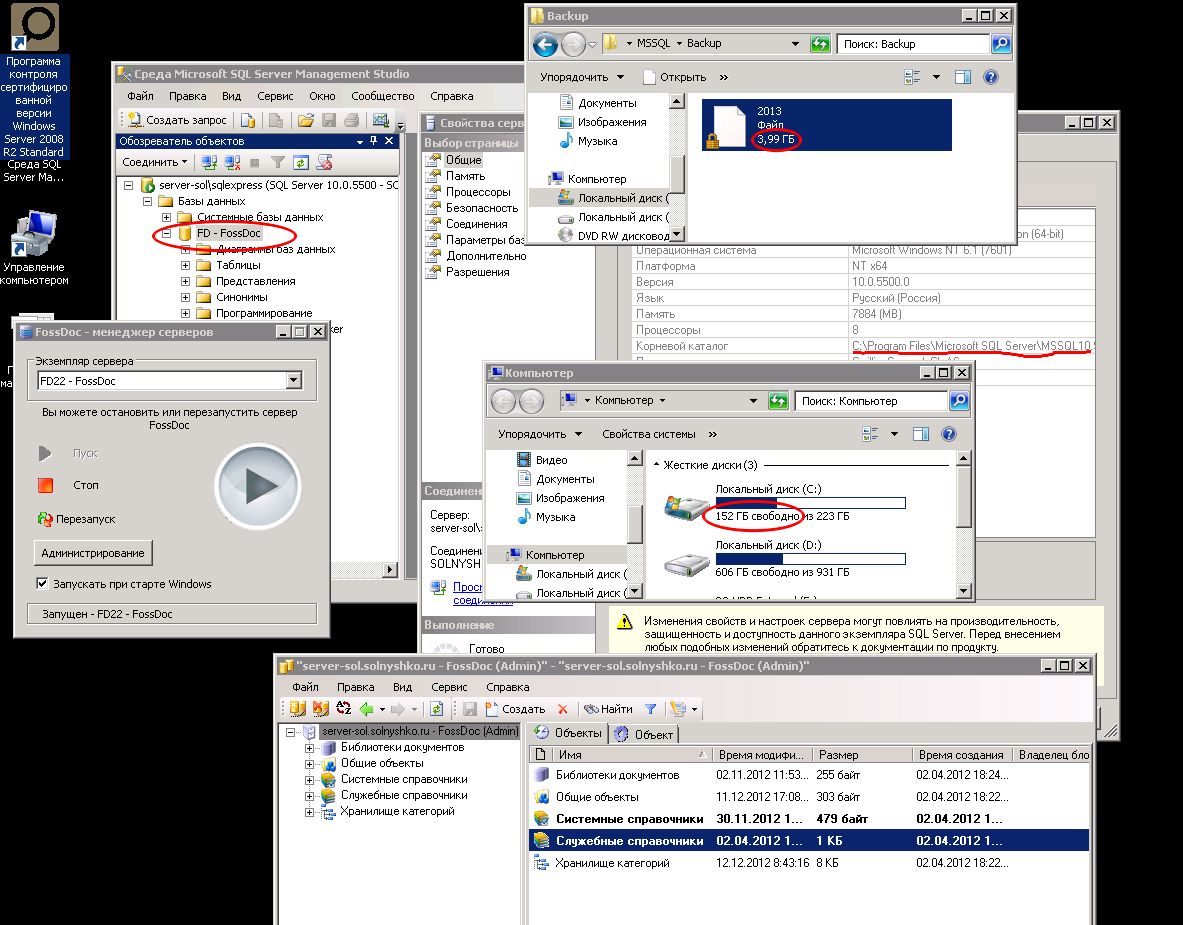Open the Соединить dropdown in object explorer
Image resolution: width=1183 pixels, height=925 pixels.
[x=155, y=162]
